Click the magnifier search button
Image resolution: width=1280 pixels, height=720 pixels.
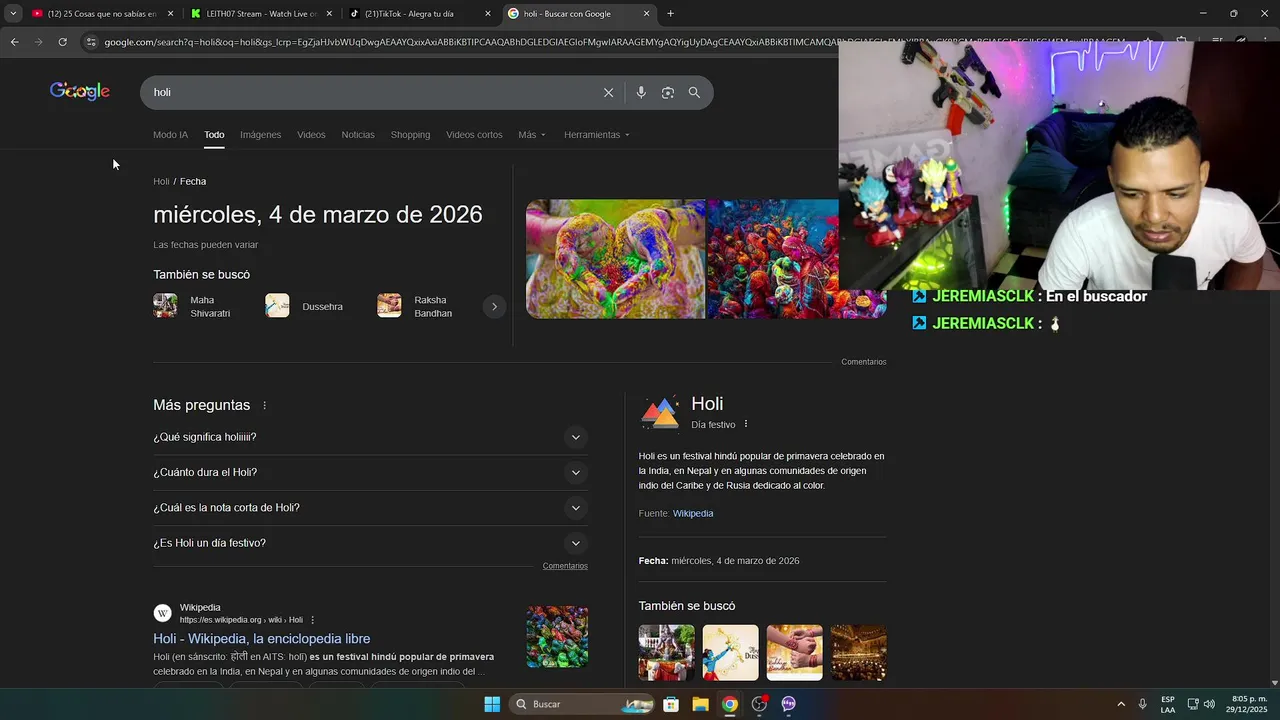pyautogui.click(x=694, y=92)
